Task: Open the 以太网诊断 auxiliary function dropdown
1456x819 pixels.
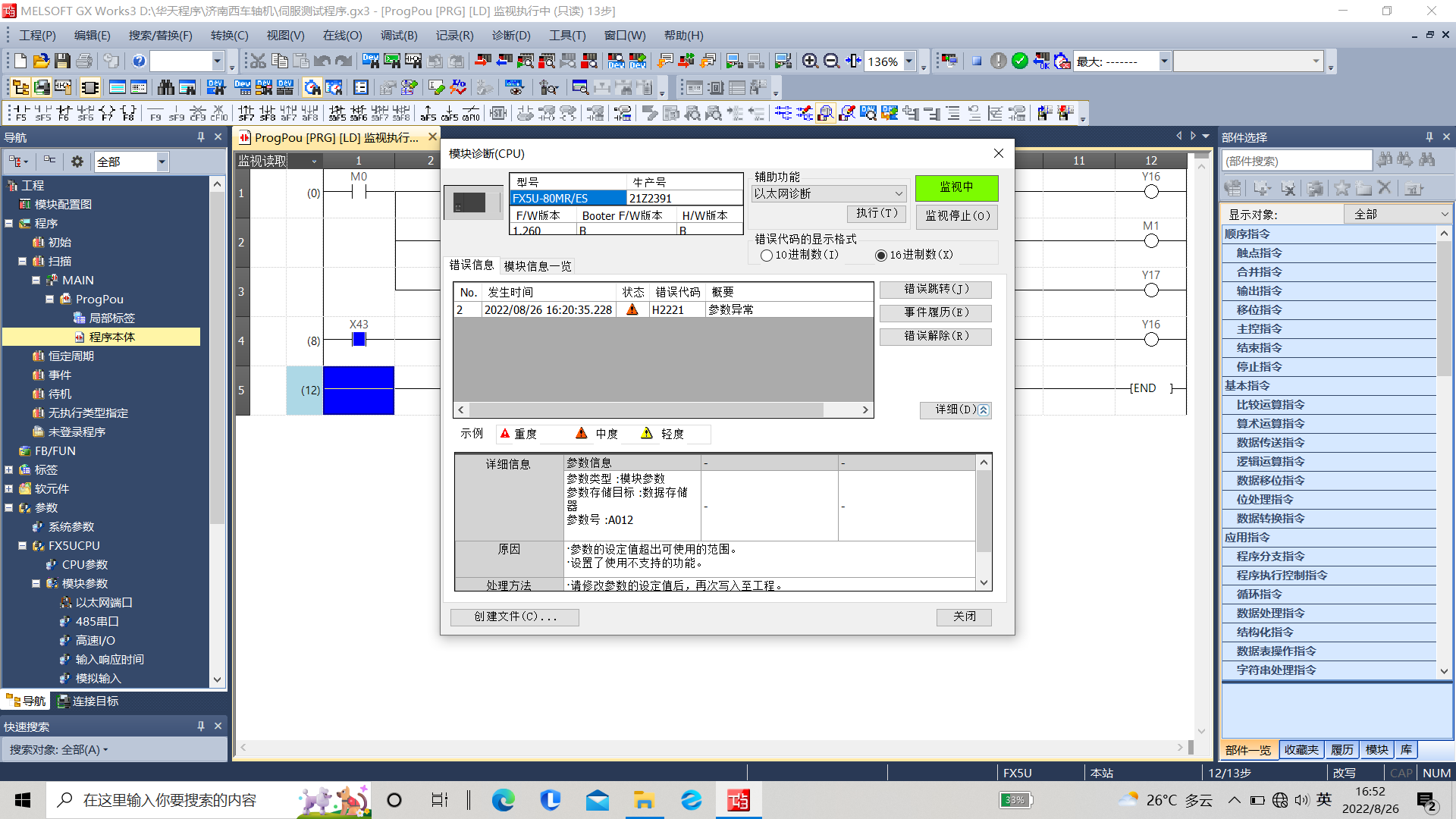Action: tap(899, 194)
